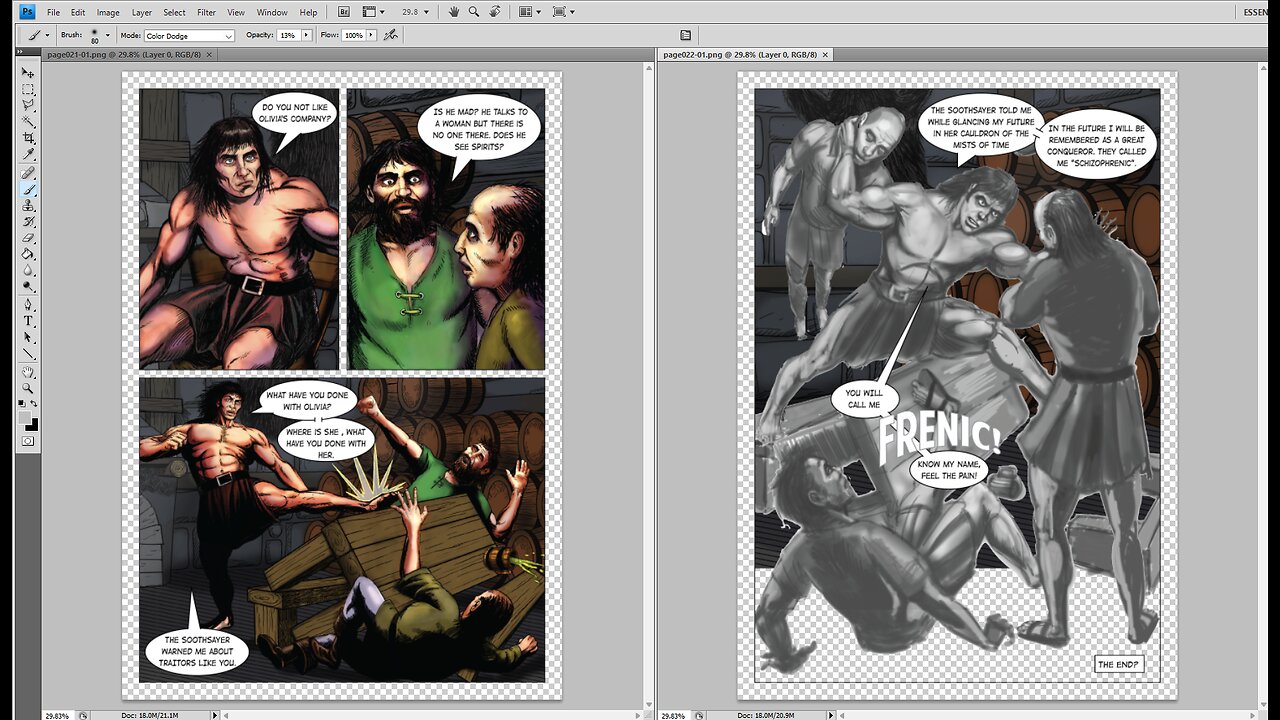Select the Eraser tool
The image size is (1280, 720).
[28, 238]
